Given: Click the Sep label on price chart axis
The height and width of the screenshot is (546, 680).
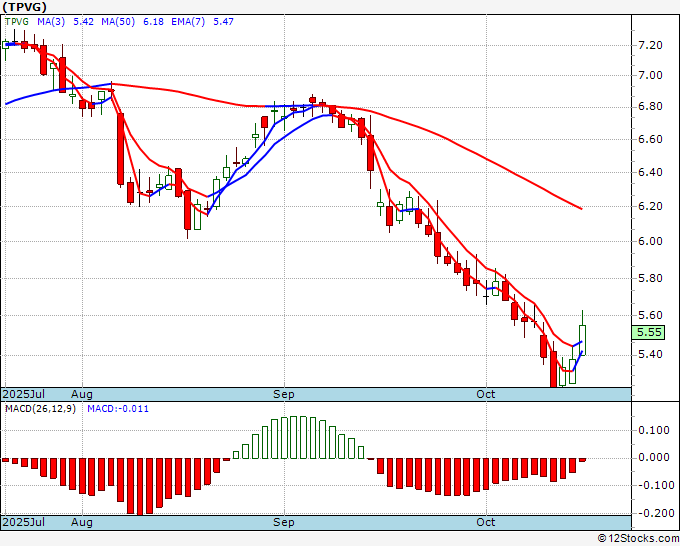Looking at the screenshot, I should pos(284,394).
